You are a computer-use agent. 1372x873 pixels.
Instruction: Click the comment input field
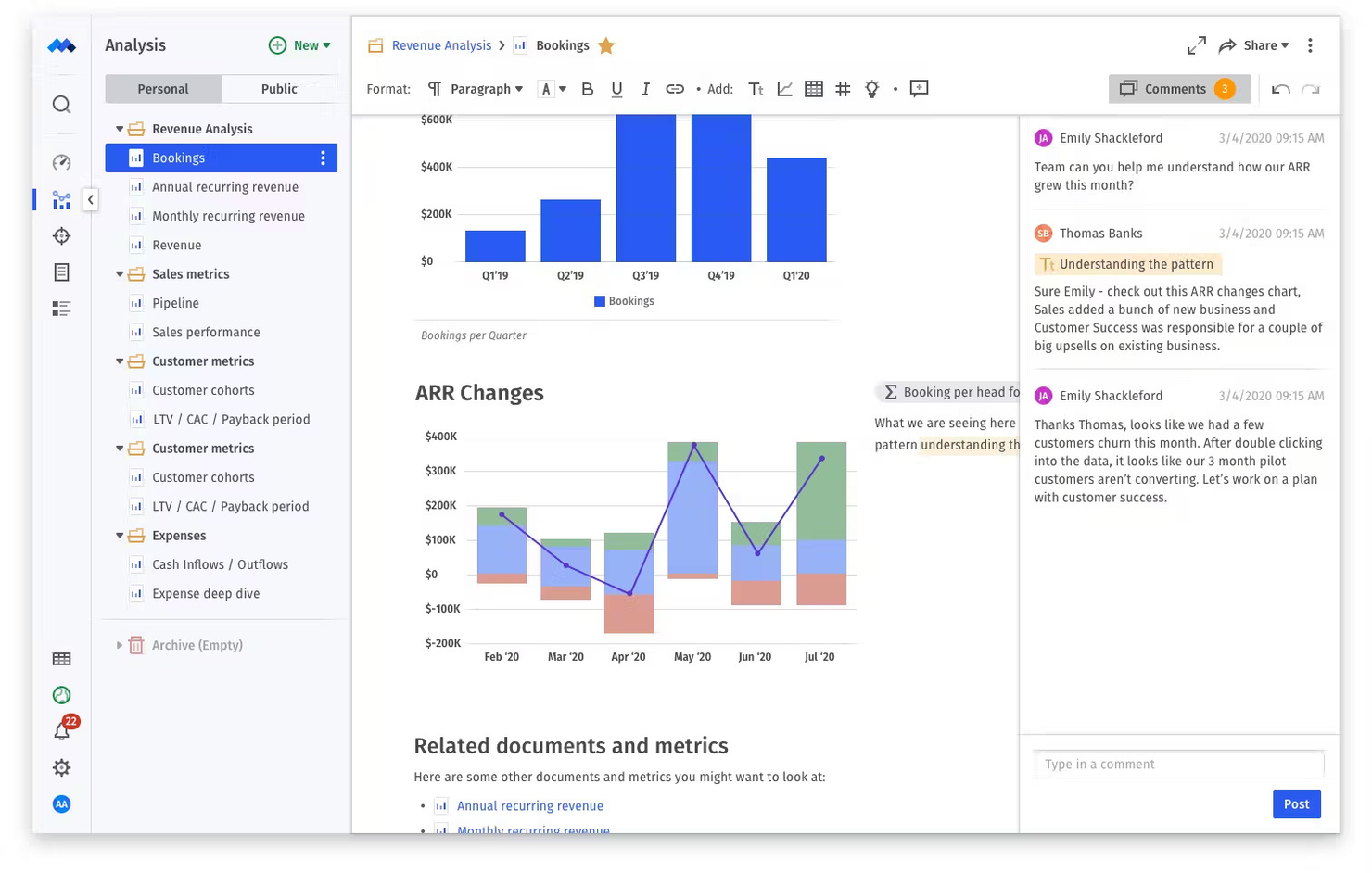[1177, 764]
